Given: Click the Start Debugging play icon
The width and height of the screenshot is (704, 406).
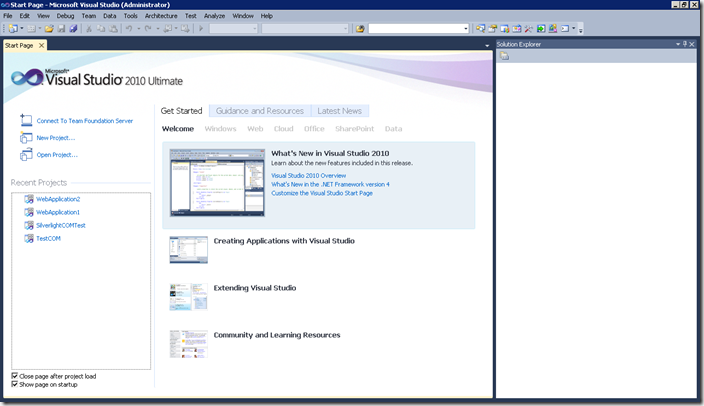Looking at the screenshot, I should (201, 29).
